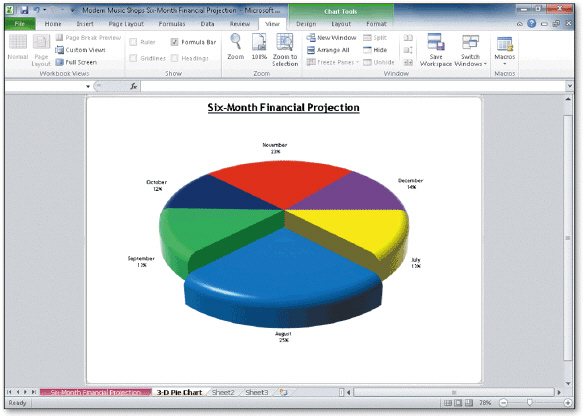Open Excel Help question mark
583x418 pixels.
532,23
